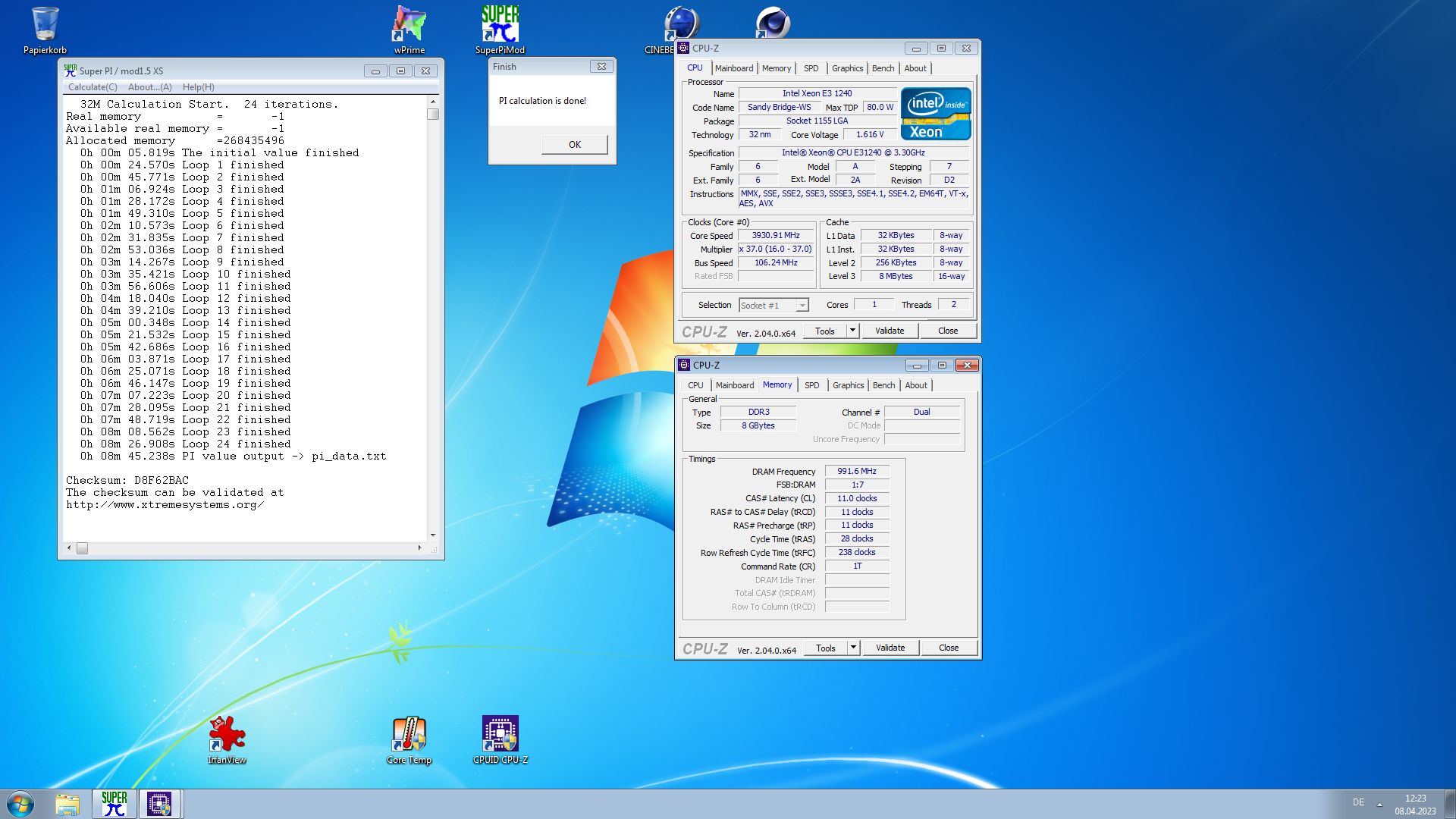Click the DE language indicator in tray

[1358, 802]
